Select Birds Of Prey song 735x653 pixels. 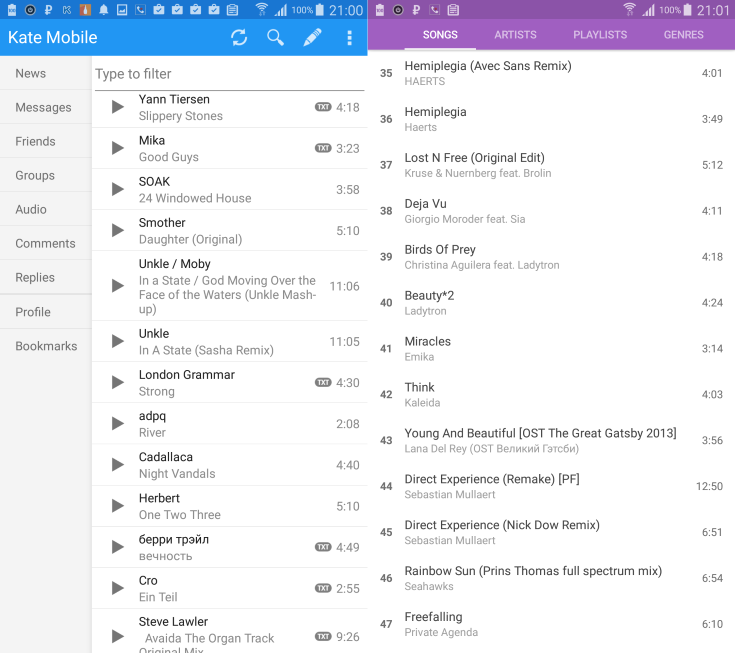click(x=551, y=257)
